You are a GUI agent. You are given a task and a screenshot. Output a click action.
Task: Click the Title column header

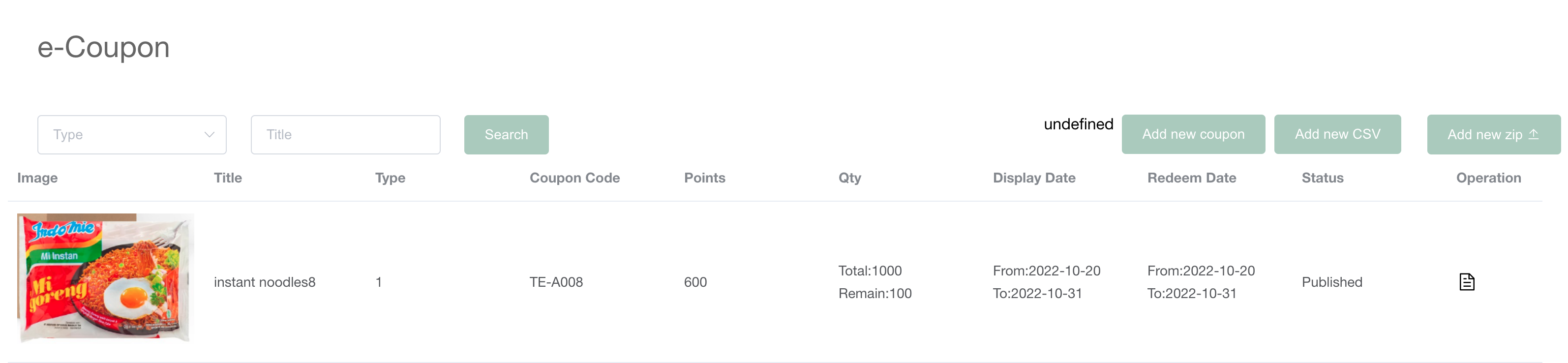228,178
